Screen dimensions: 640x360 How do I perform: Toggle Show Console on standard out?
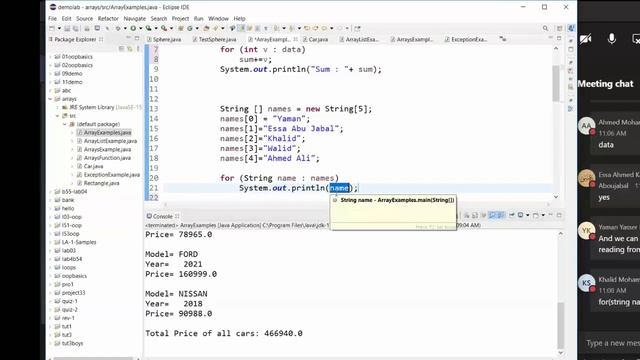tap(492, 215)
